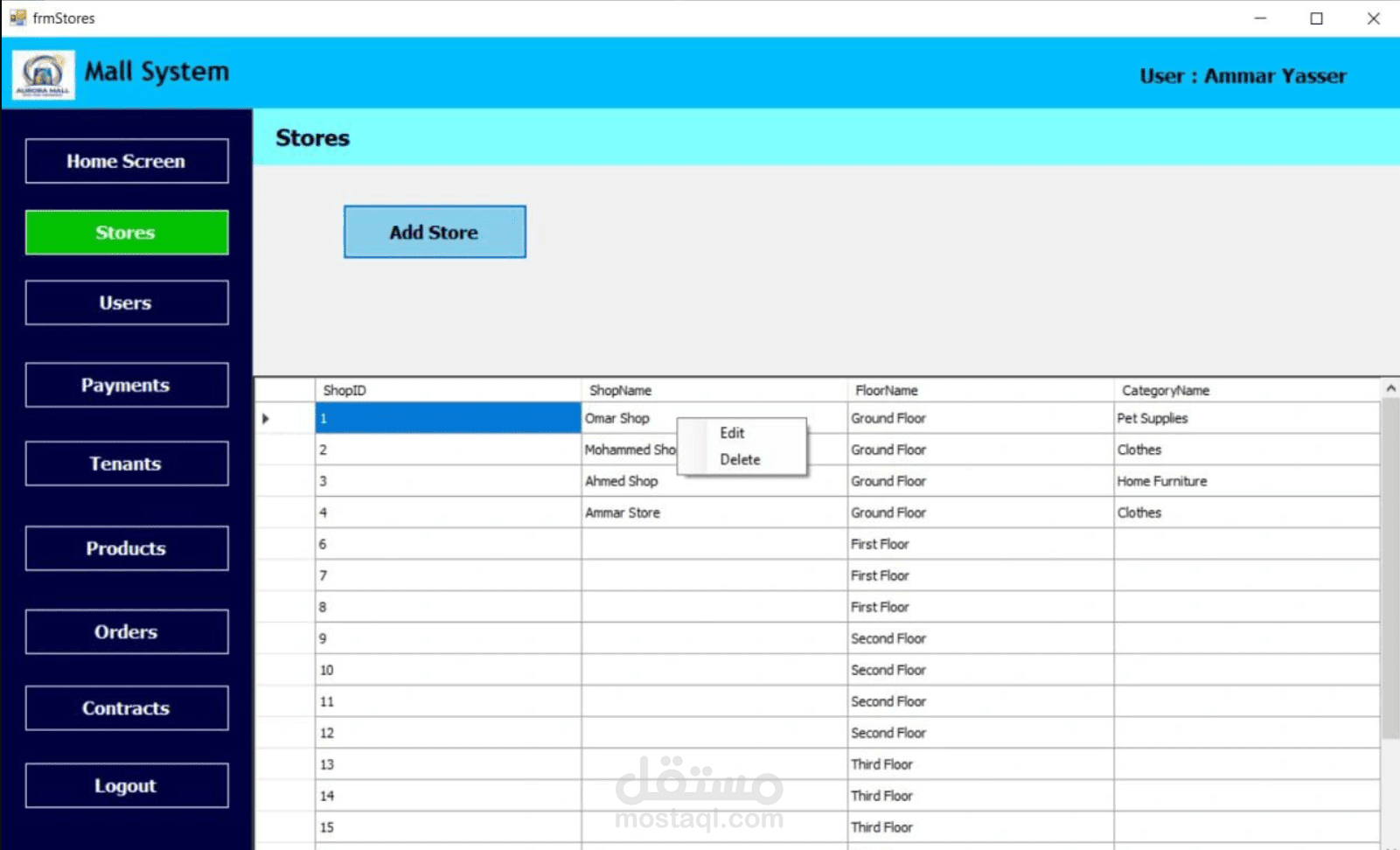Select the ShopID cell with value 9
Viewport: 1400px width, 850px height.
[x=448, y=638]
